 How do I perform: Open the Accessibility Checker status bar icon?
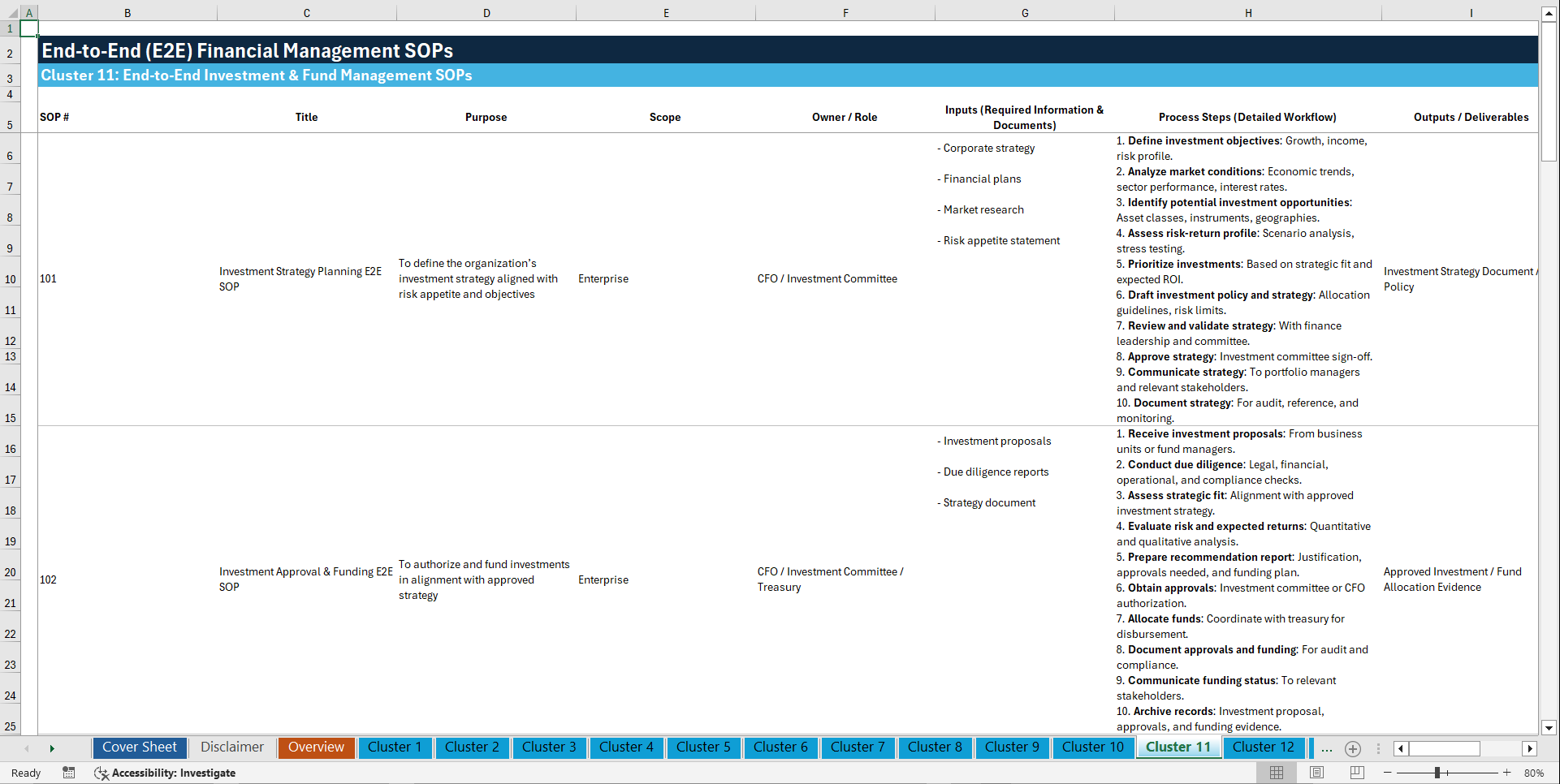point(102,773)
